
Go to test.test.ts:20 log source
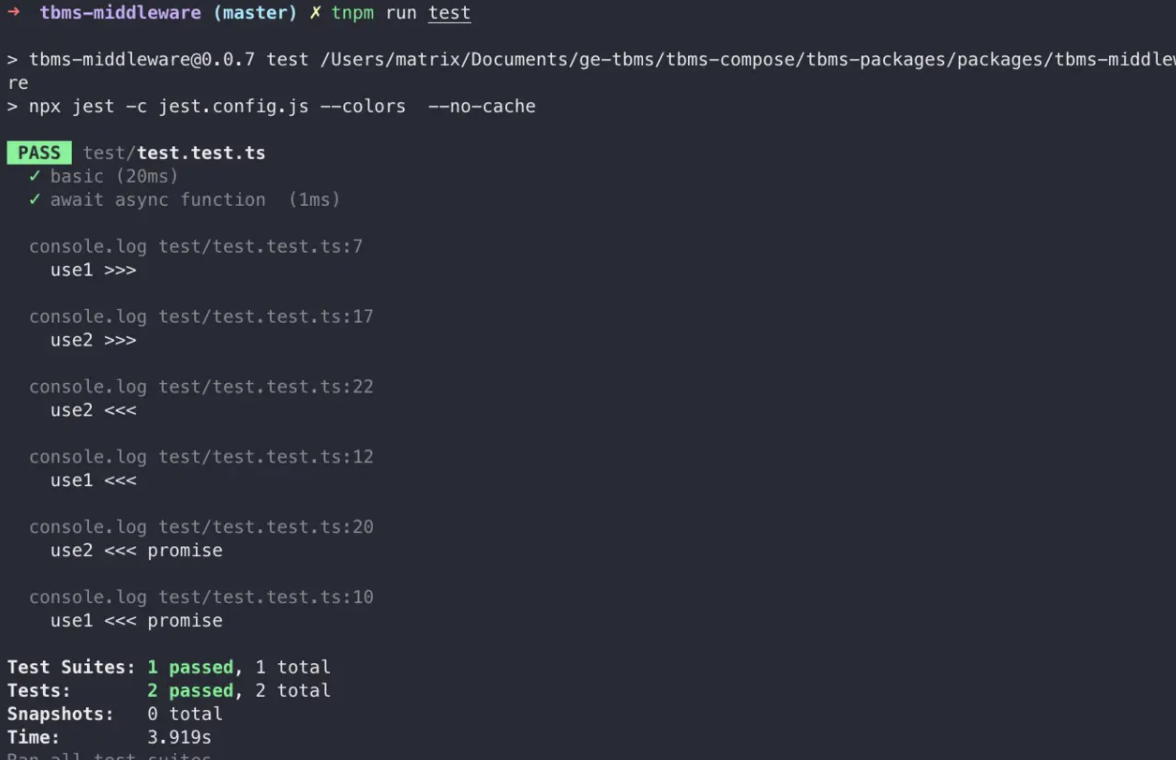265,526
